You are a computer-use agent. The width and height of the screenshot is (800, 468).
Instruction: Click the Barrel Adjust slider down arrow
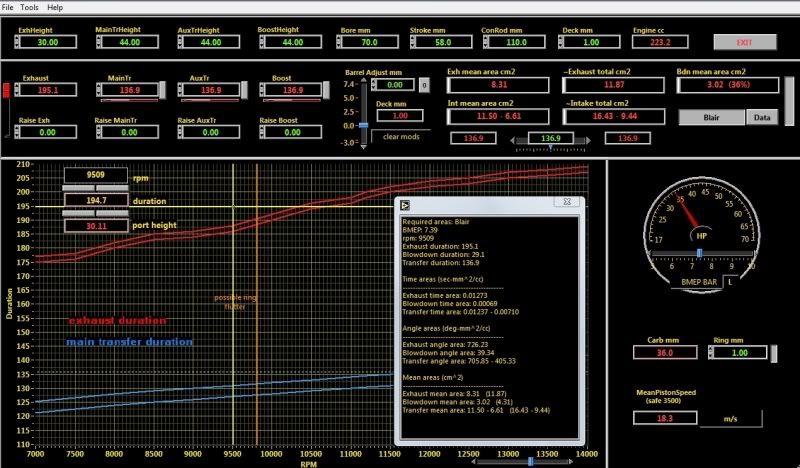click(363, 146)
